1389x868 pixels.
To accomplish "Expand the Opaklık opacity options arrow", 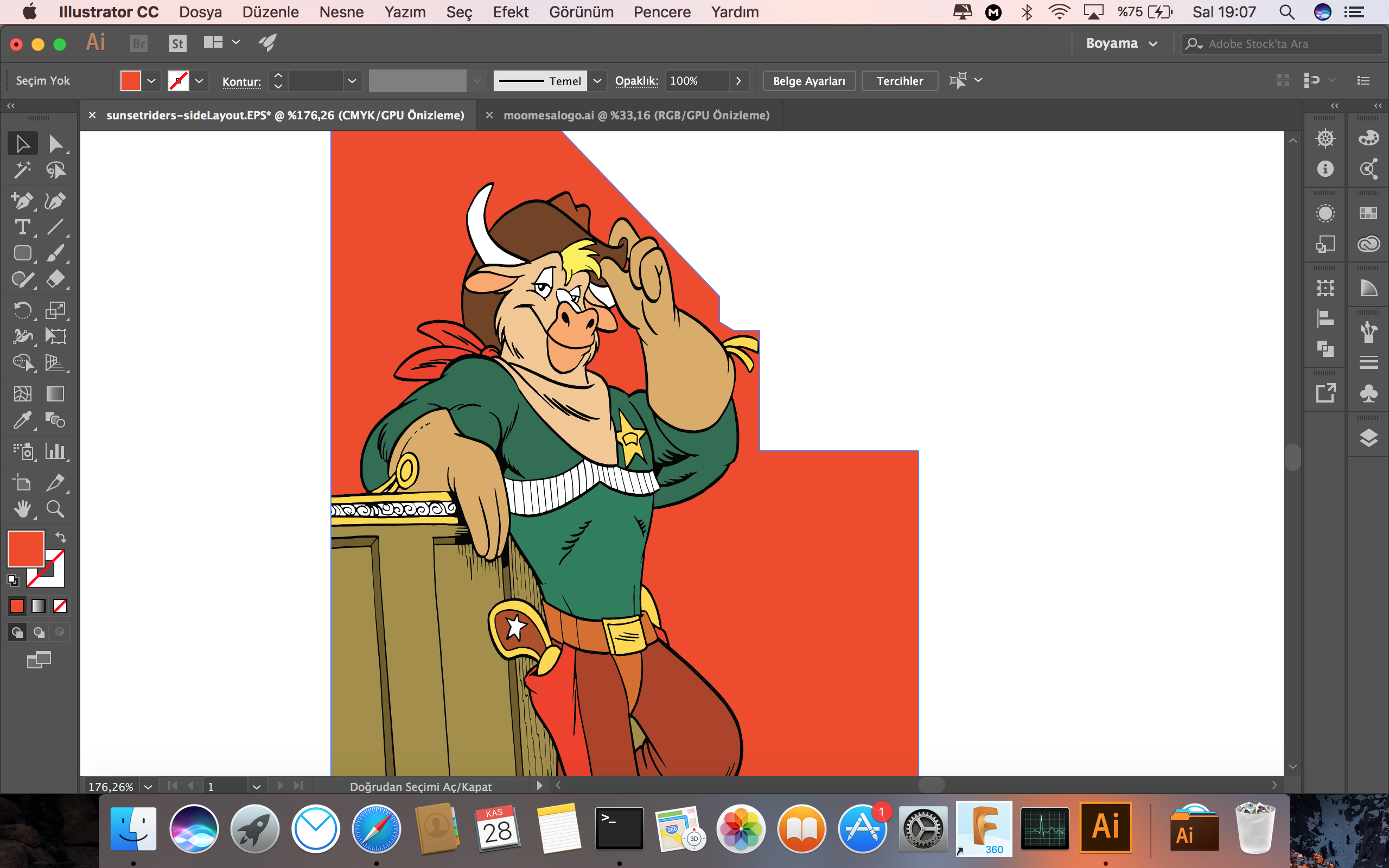I will coord(738,81).
